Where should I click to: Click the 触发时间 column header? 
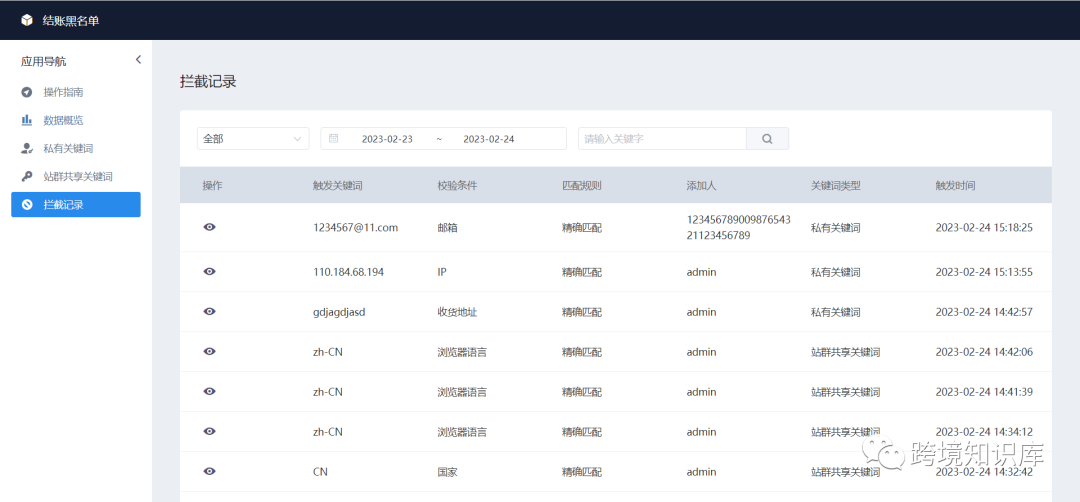pos(955,186)
